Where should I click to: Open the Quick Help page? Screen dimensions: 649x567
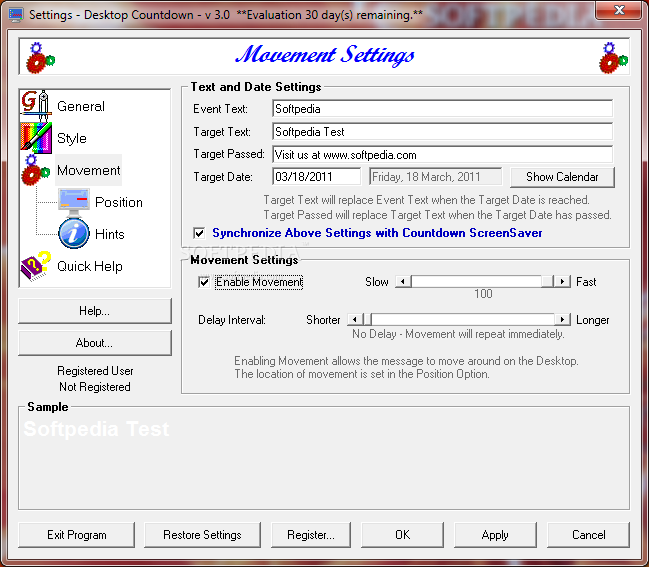pyautogui.click(x=90, y=266)
